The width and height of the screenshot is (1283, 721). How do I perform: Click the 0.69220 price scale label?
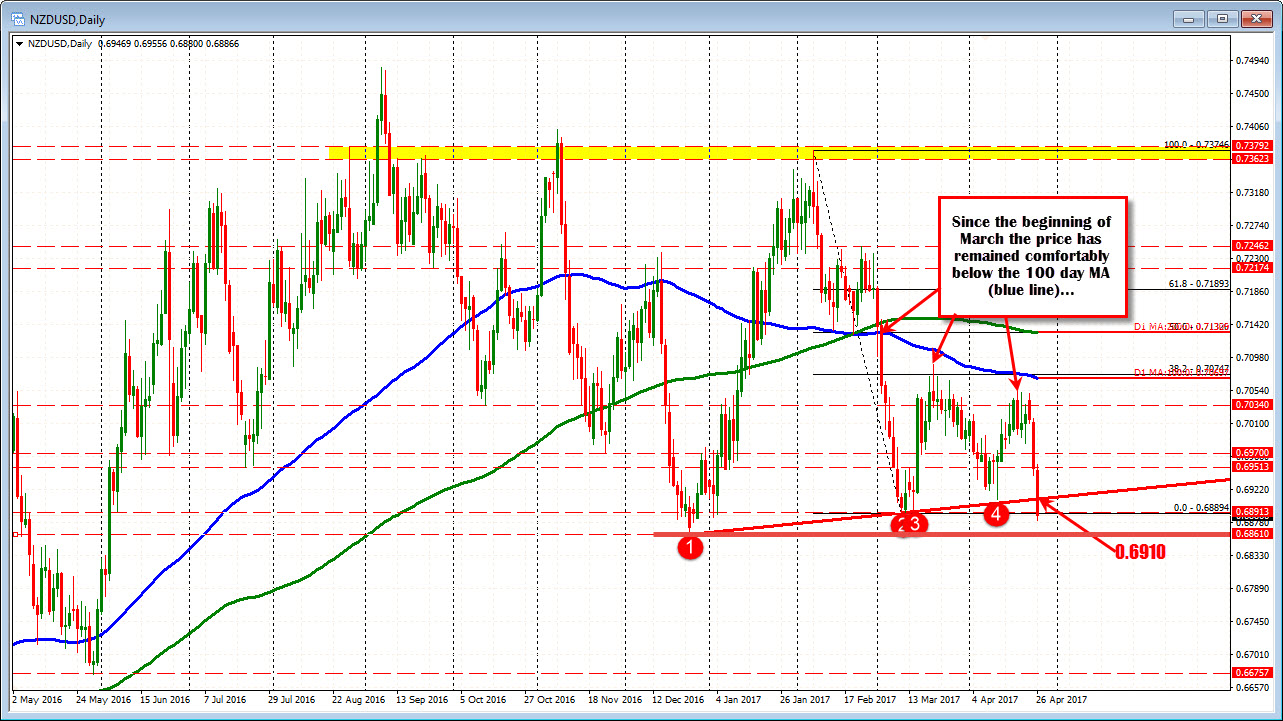coord(1253,489)
